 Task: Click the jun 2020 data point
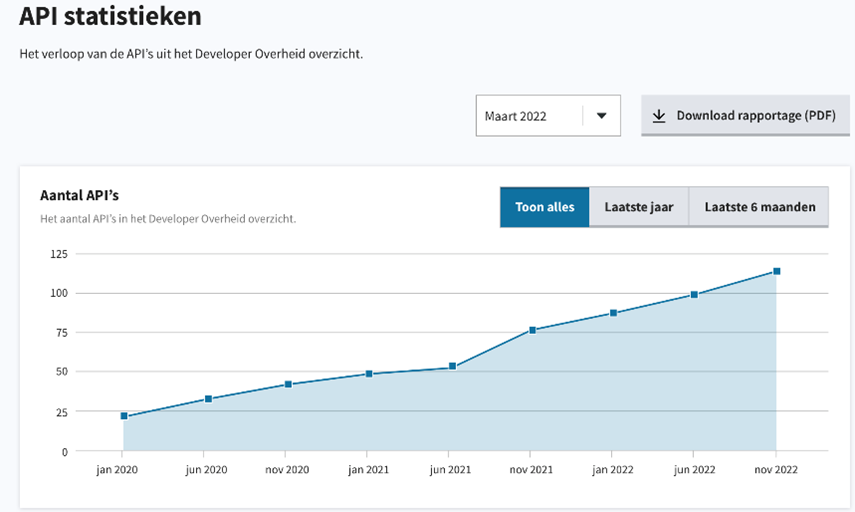(x=208, y=399)
